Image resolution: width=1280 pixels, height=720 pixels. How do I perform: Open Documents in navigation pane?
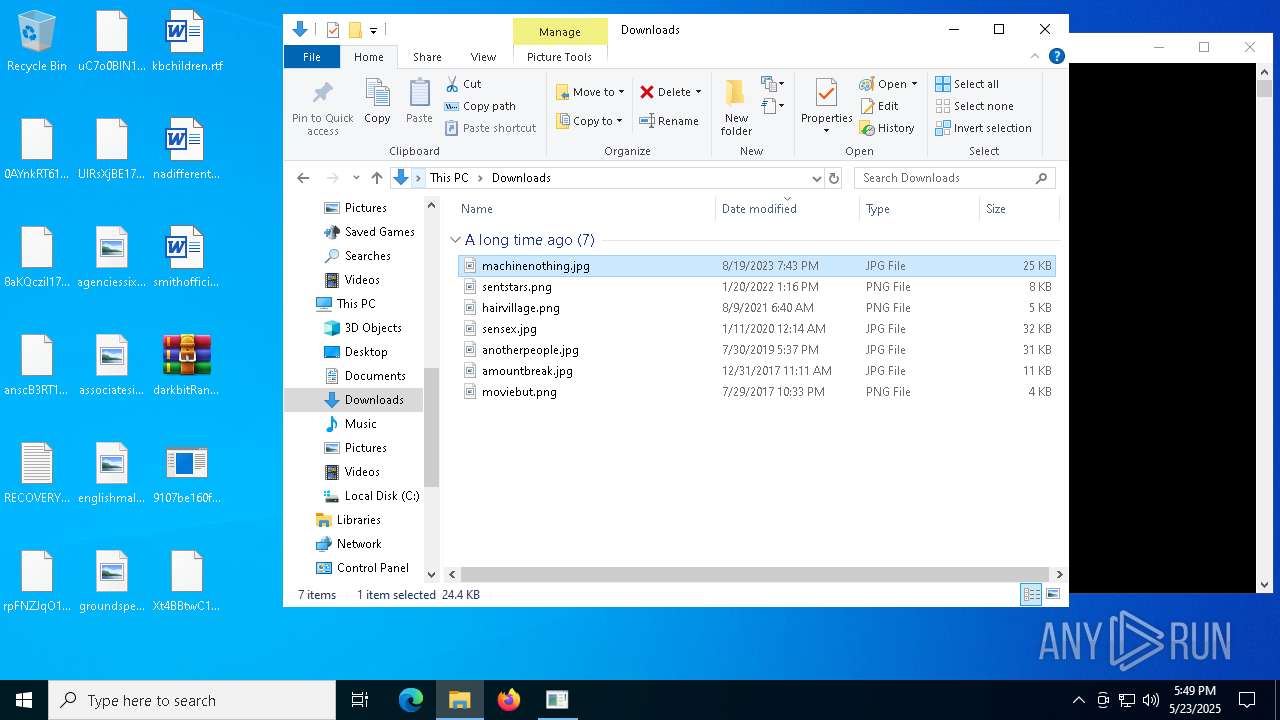[374, 376]
